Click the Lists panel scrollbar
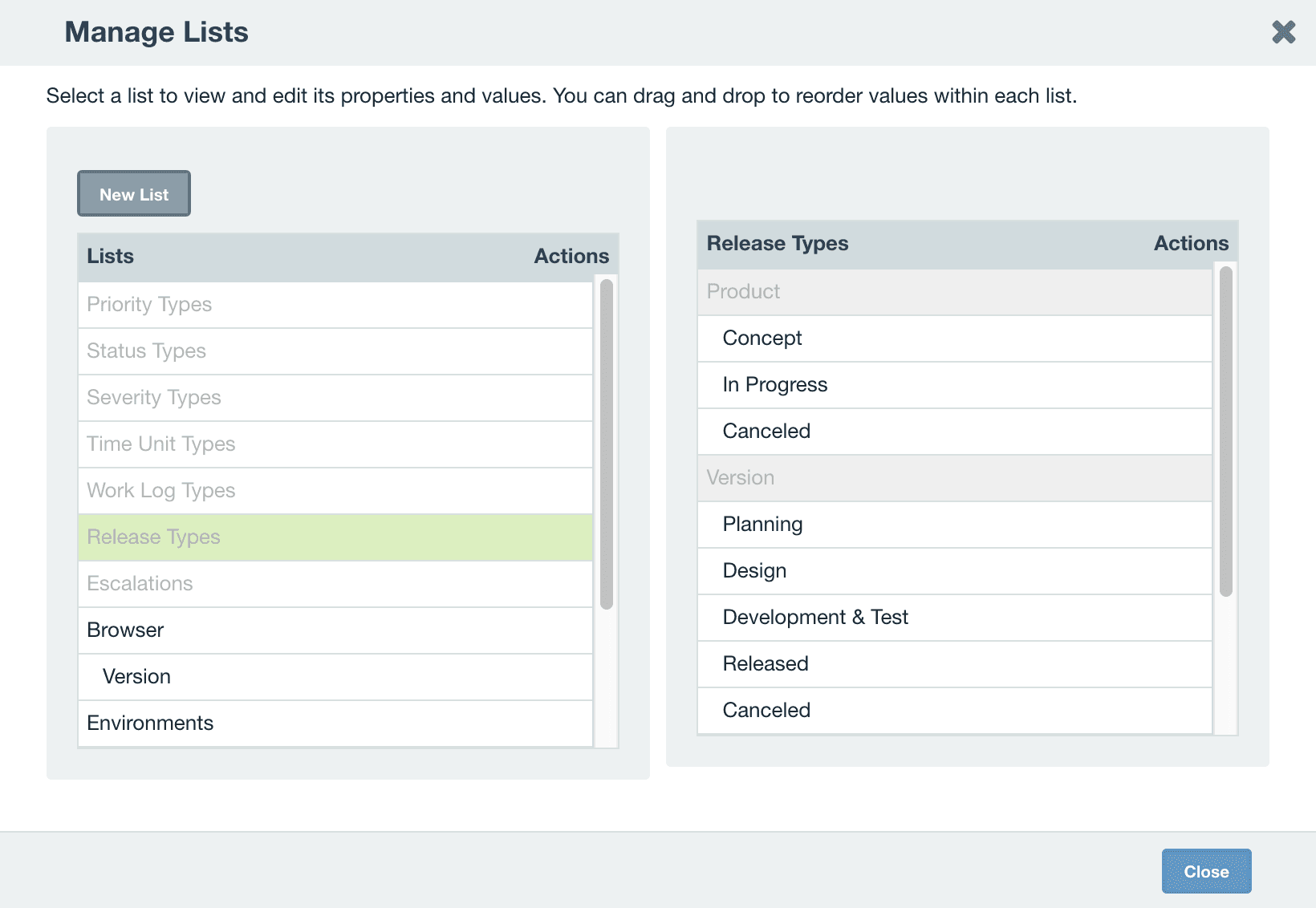This screenshot has height=908, width=1316. pyautogui.click(x=607, y=444)
